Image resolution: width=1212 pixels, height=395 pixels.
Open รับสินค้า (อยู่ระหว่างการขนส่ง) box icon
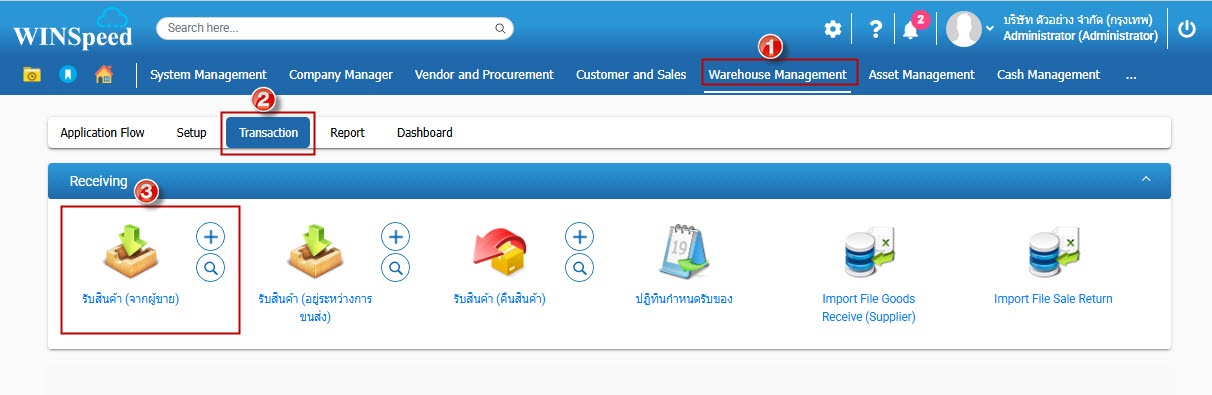(315, 251)
